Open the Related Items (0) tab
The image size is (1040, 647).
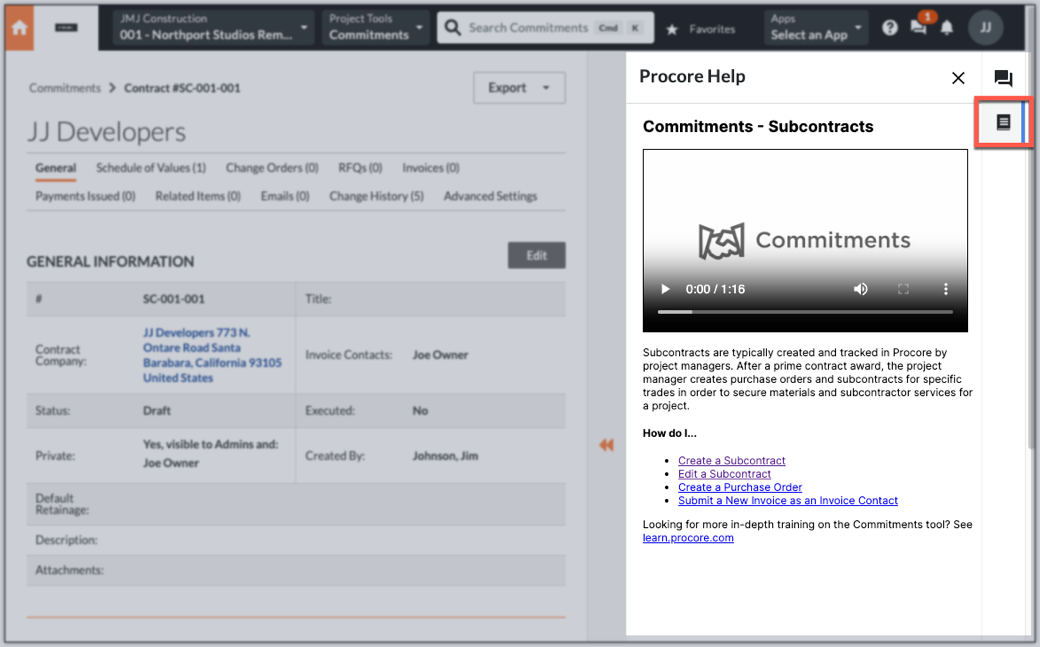198,196
